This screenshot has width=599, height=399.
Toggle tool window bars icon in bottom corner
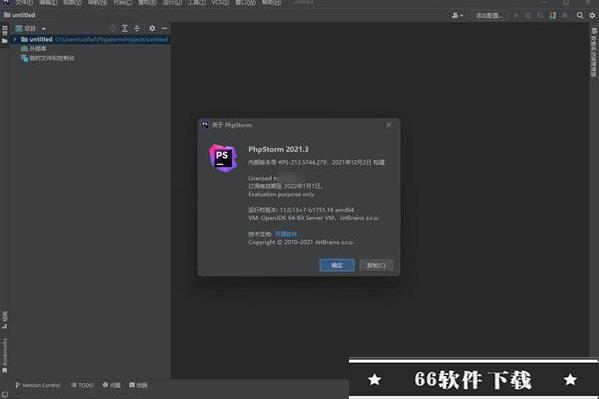pos(5,394)
